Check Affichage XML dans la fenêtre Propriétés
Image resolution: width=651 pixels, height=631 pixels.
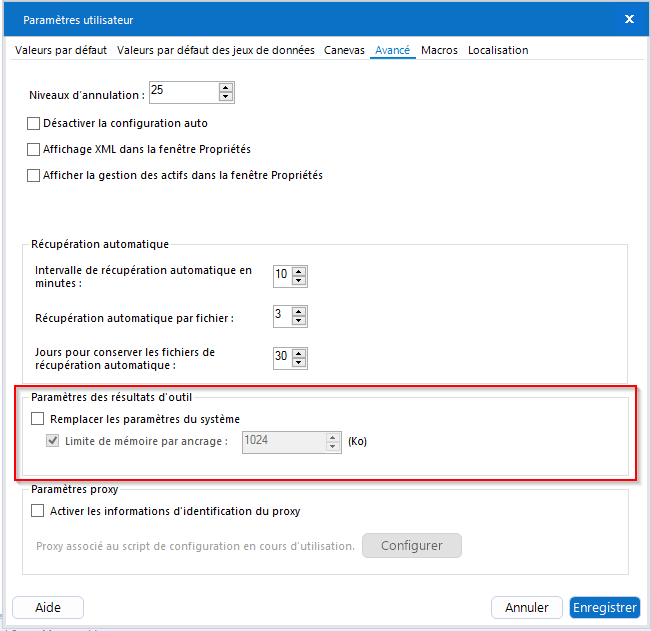[x=34, y=150]
